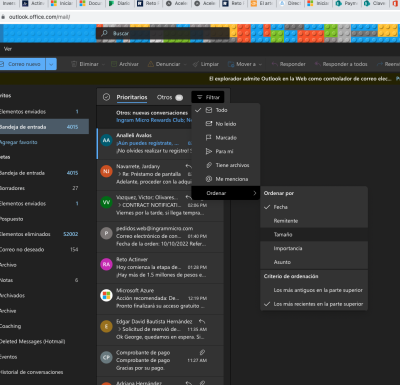Click the P avatar of pedidos.web
Screen dimensions: 400x385
click(106, 233)
